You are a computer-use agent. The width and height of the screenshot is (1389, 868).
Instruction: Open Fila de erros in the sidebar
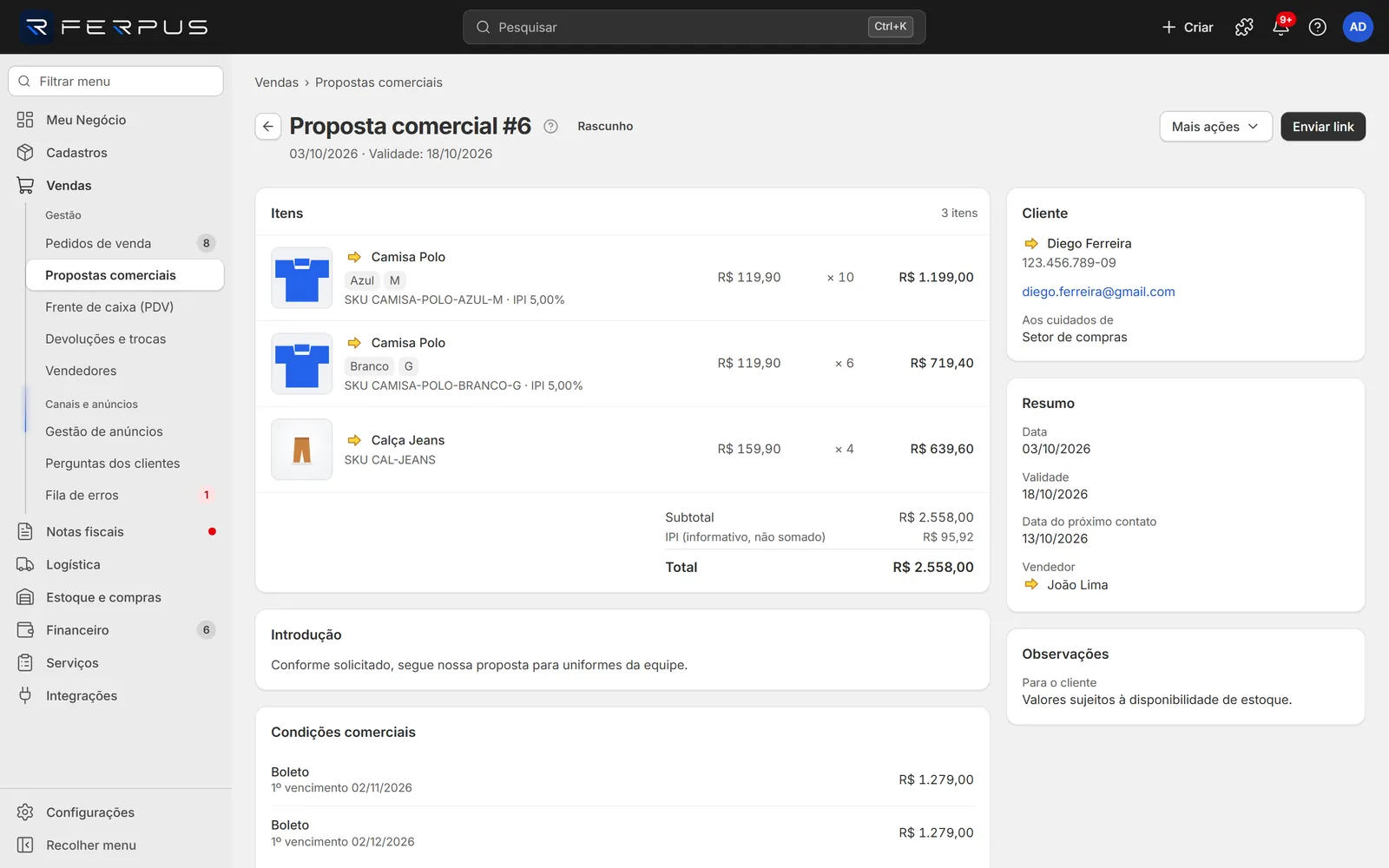[125, 495]
